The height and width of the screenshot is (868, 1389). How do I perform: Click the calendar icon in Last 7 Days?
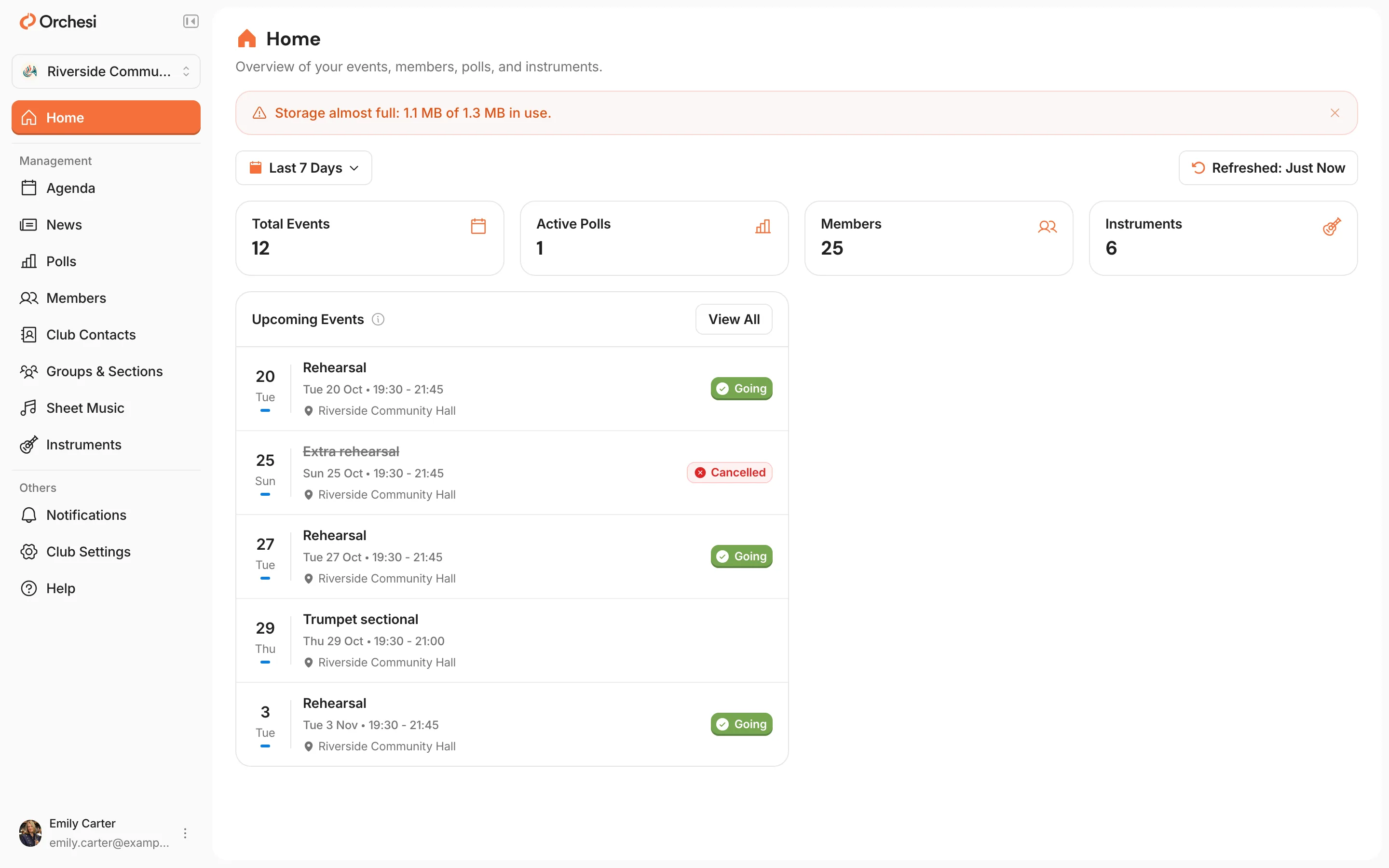coord(256,168)
